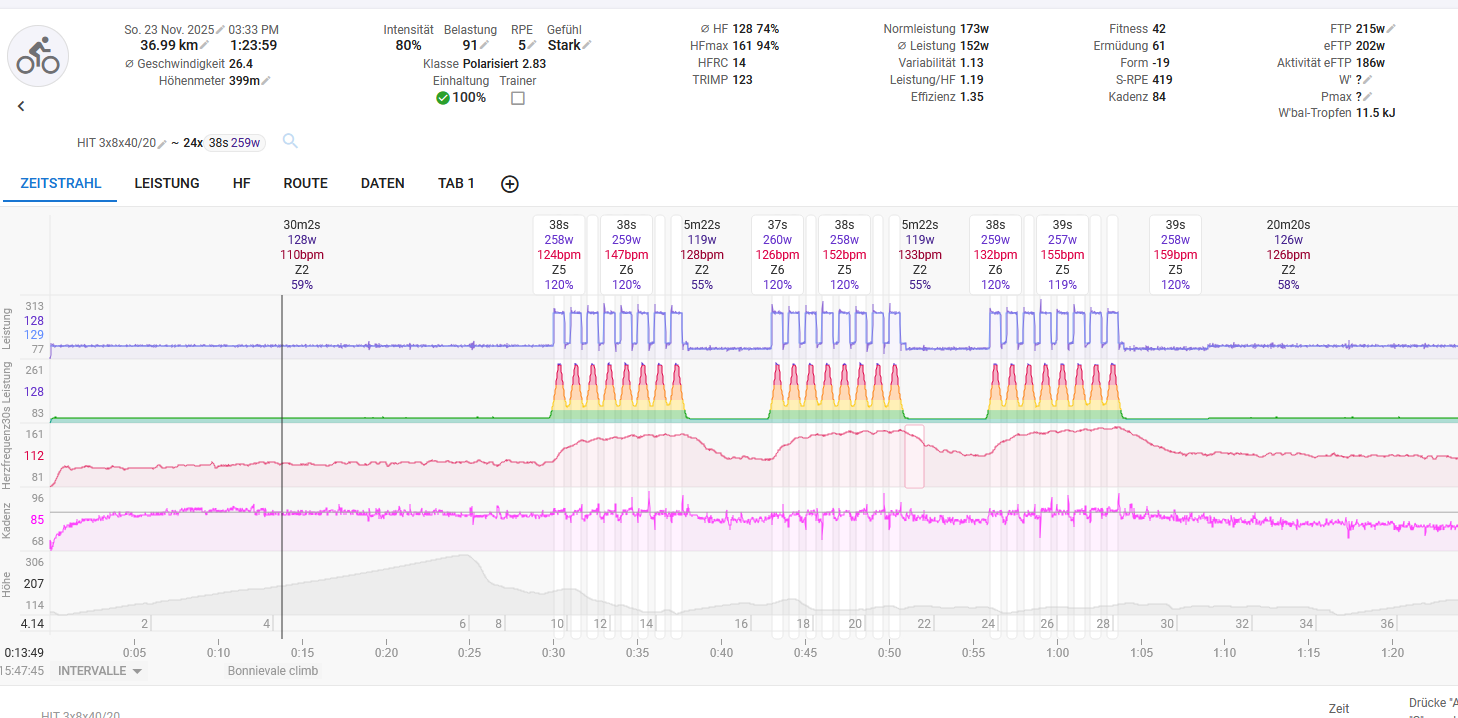Select the DATEN tab
Image resolution: width=1458 pixels, height=718 pixels.
382,184
